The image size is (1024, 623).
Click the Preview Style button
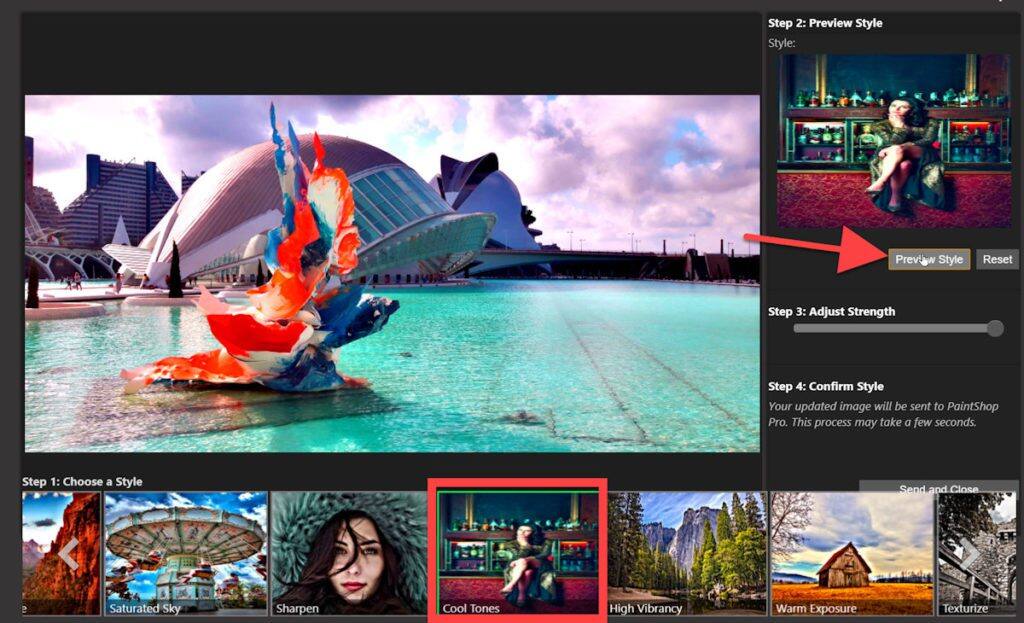coord(928,259)
